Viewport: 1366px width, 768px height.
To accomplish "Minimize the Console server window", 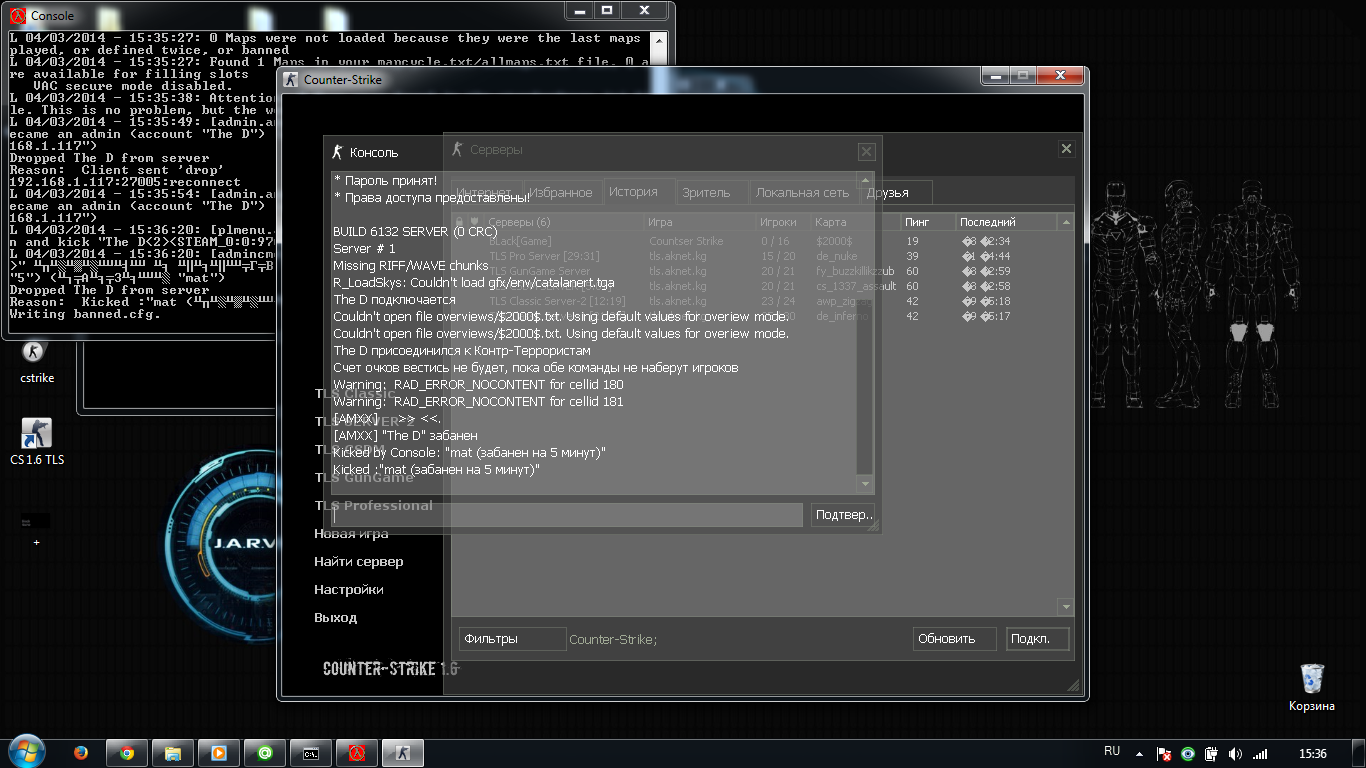I will [582, 11].
